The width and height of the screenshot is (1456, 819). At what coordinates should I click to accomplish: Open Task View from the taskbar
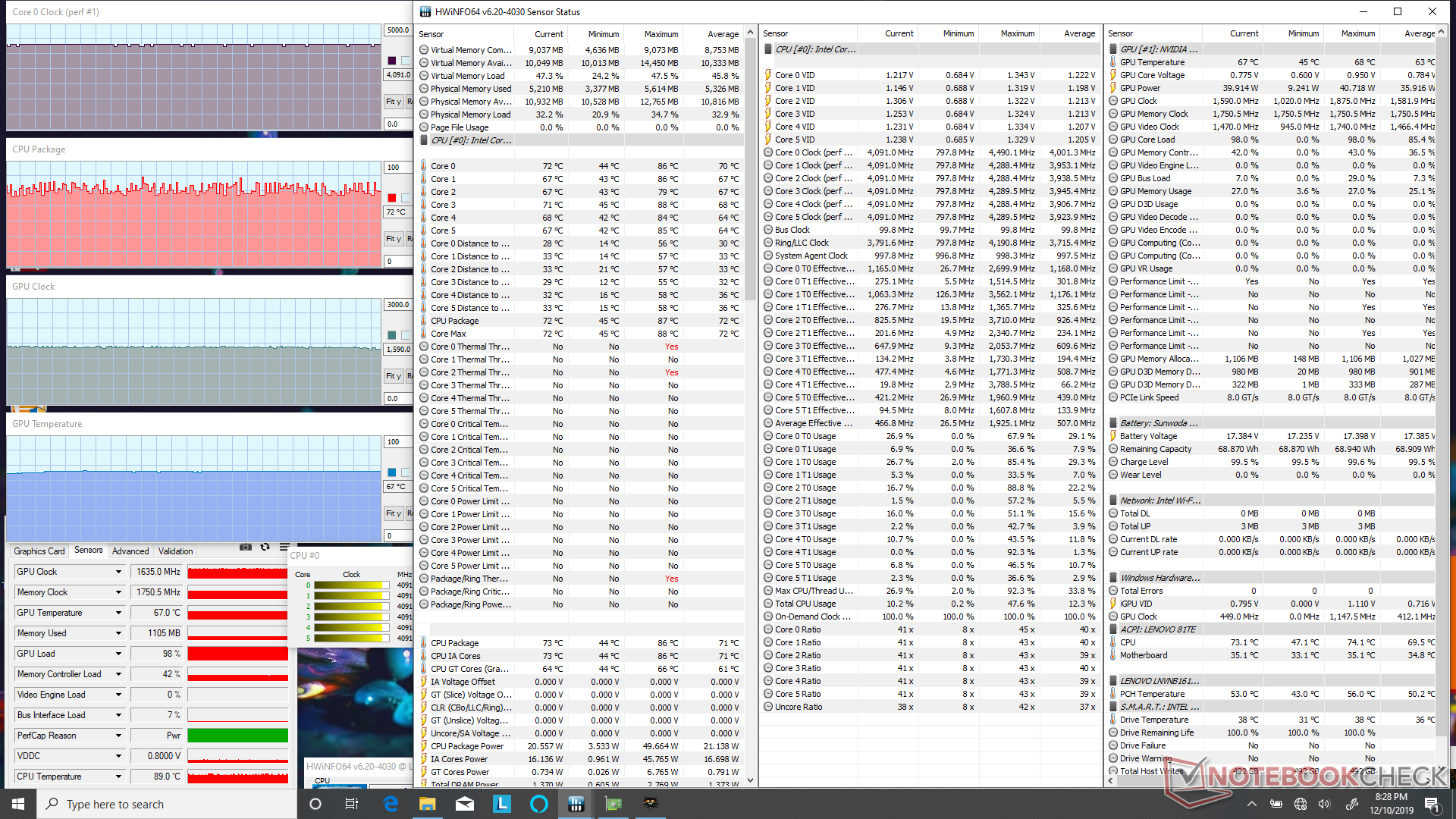tap(352, 804)
